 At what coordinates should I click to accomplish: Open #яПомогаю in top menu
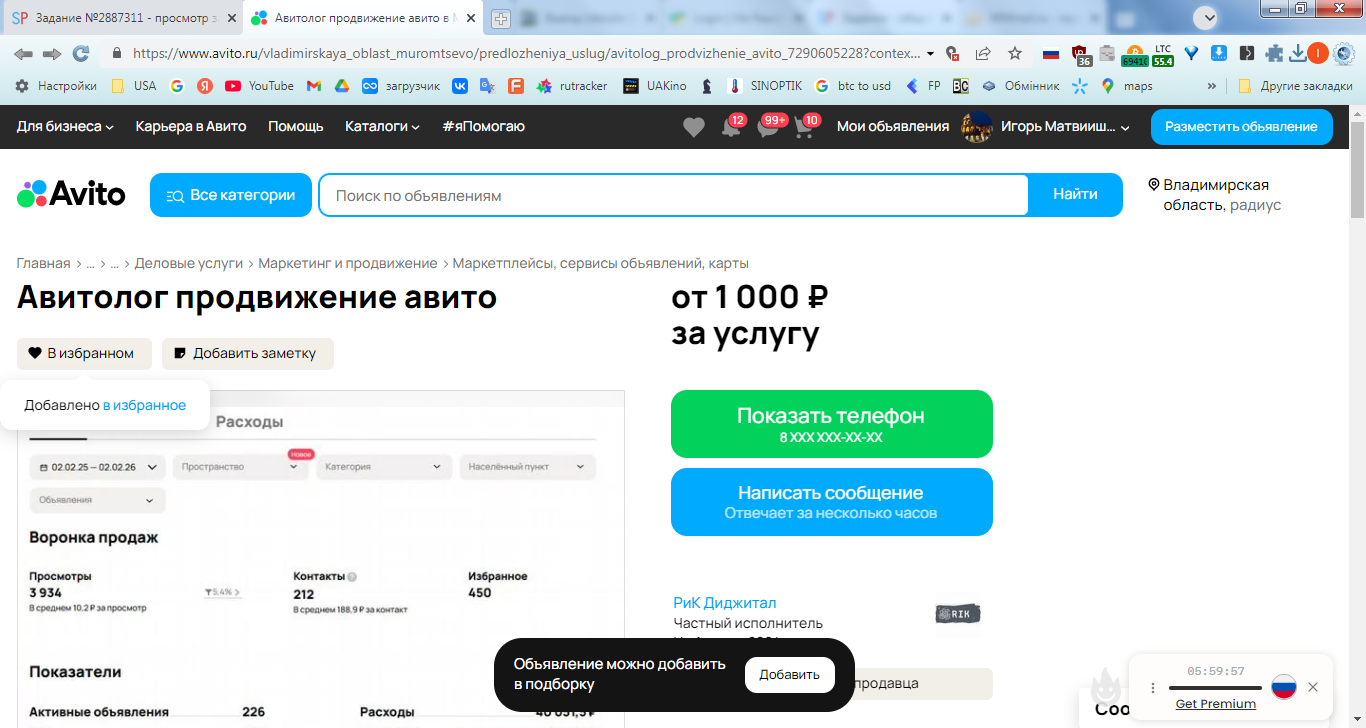point(483,126)
